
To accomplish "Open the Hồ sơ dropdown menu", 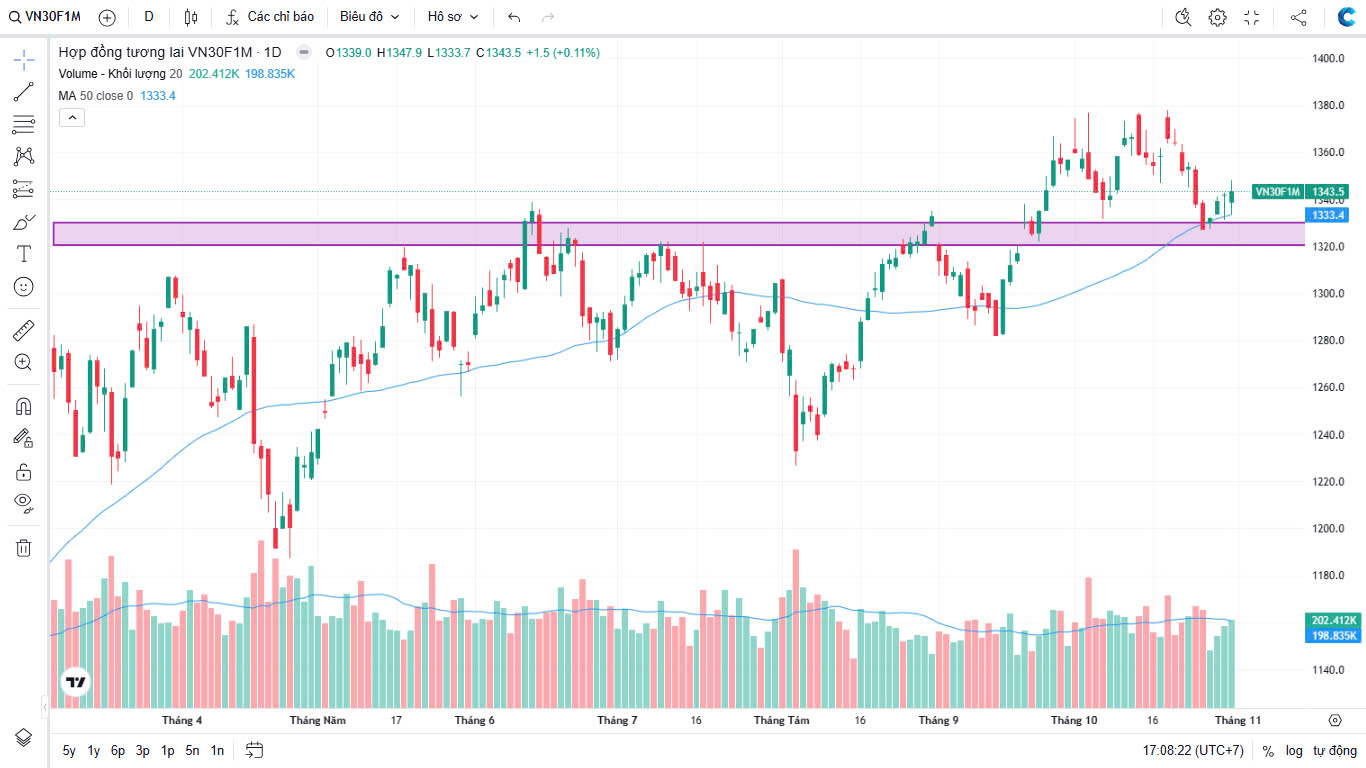I will coord(453,17).
